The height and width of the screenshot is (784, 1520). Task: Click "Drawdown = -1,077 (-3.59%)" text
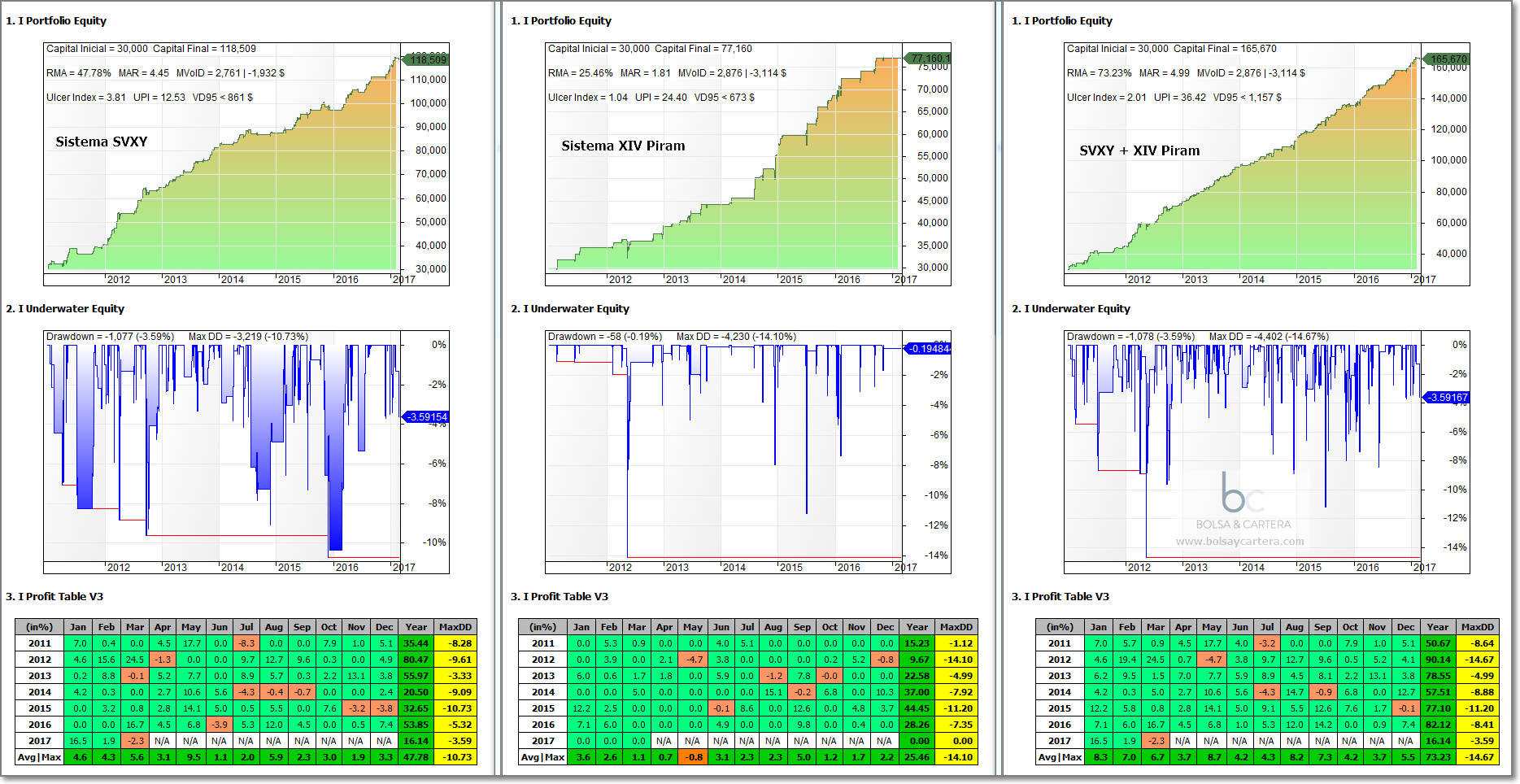[111, 337]
